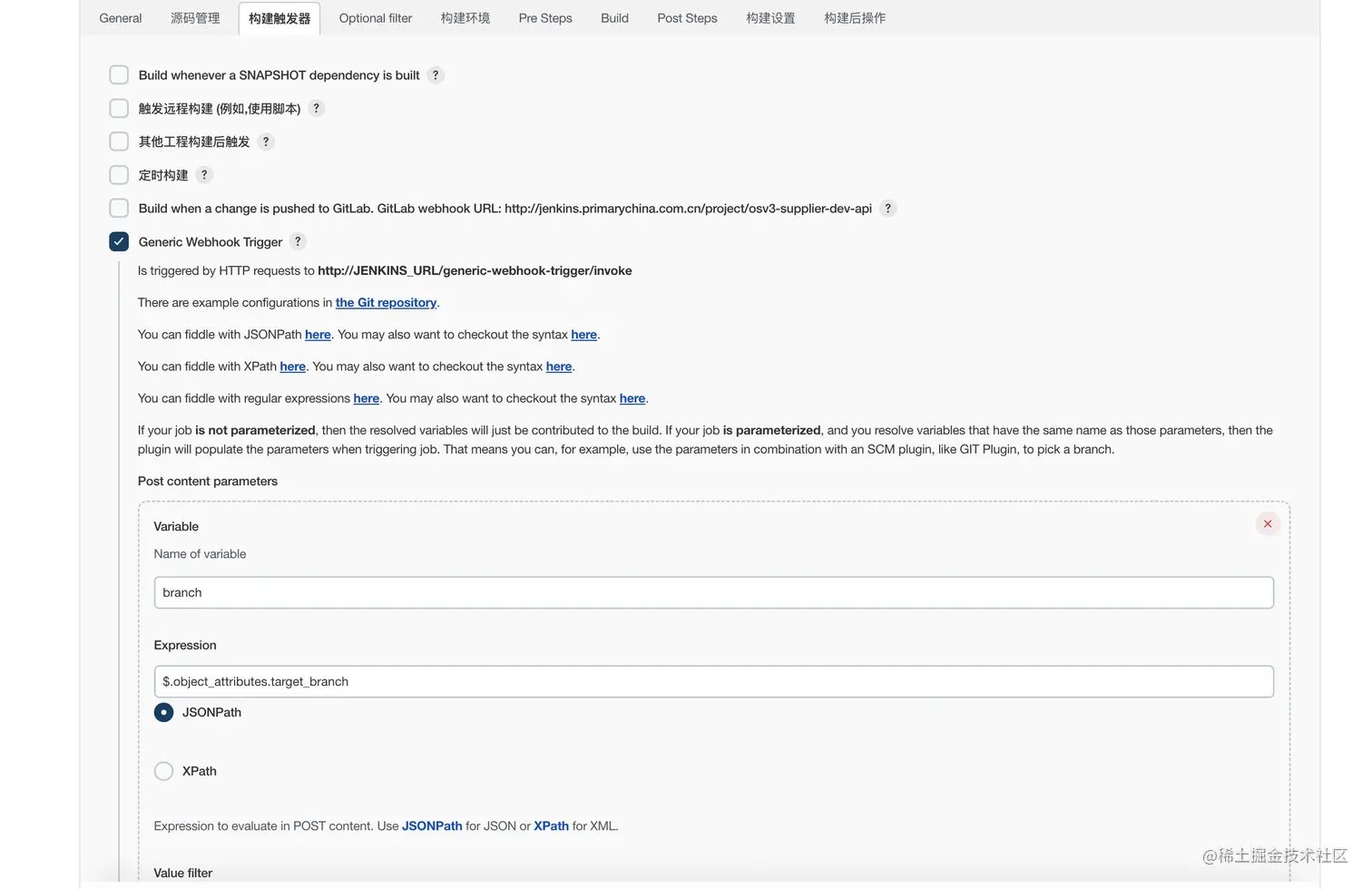Select the 构建触发器 tab
The height and width of the screenshot is (889, 1372).
coord(279,18)
